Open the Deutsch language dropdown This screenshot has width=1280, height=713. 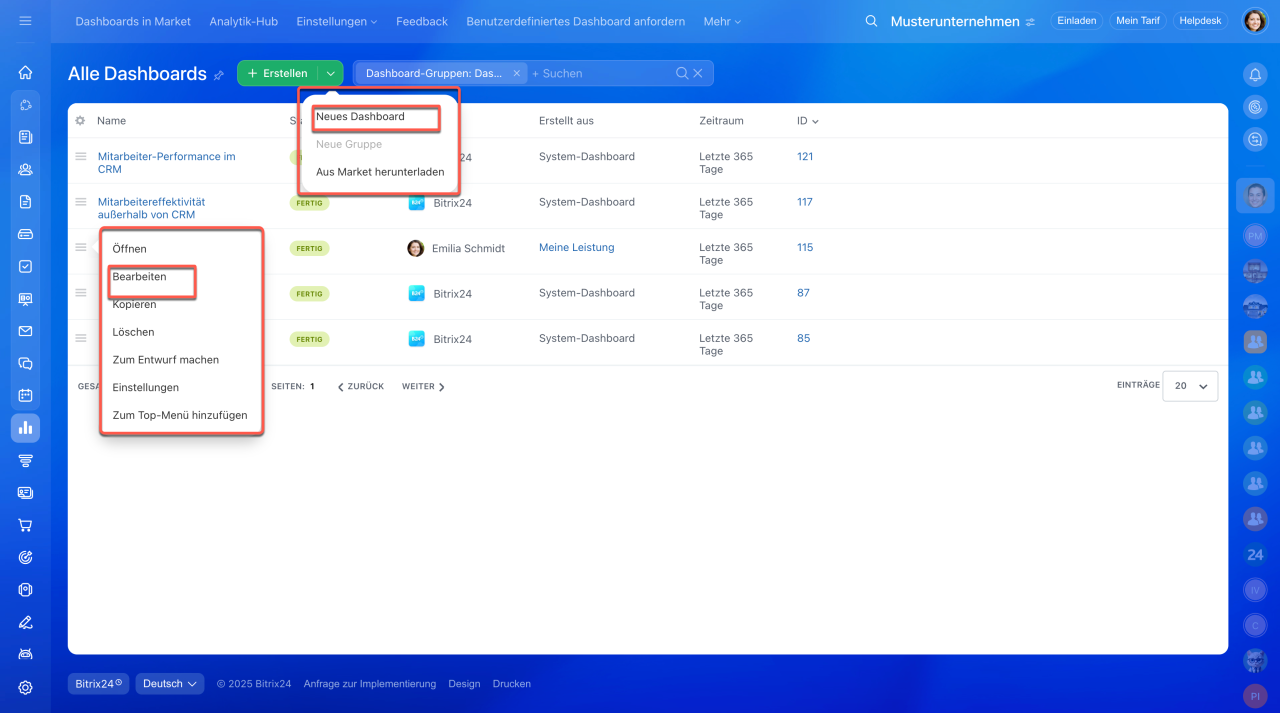(170, 684)
